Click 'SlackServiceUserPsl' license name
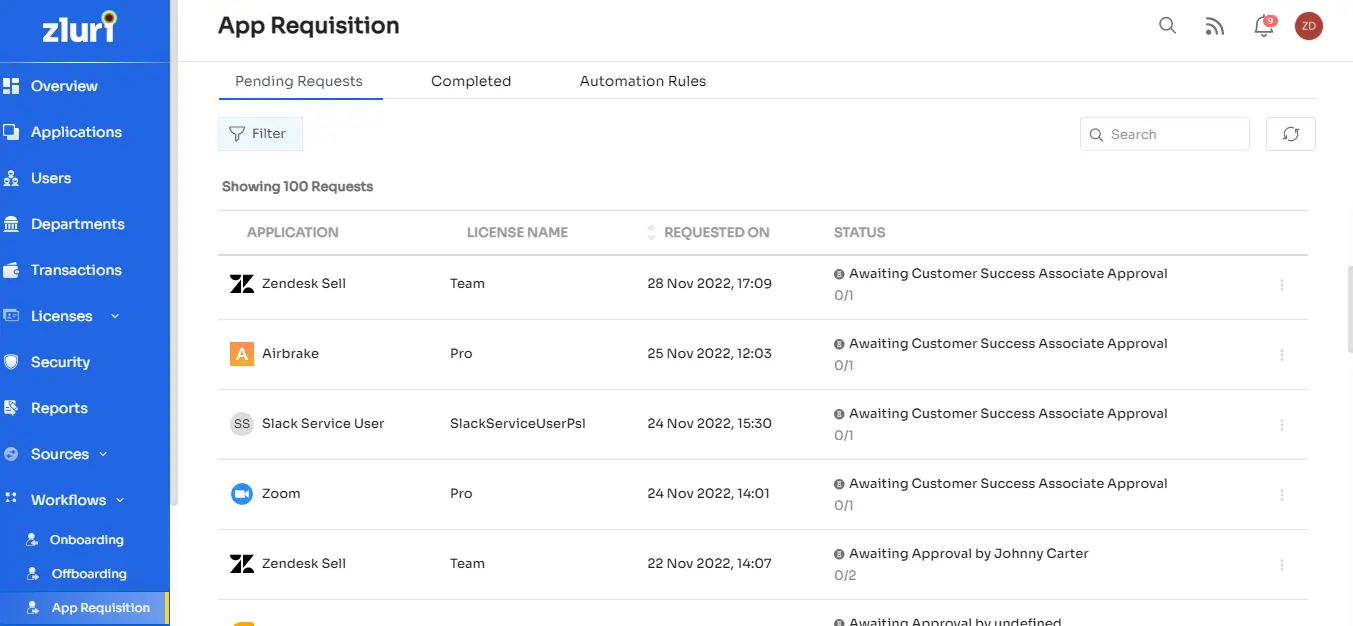The height and width of the screenshot is (626, 1353). click(x=518, y=424)
